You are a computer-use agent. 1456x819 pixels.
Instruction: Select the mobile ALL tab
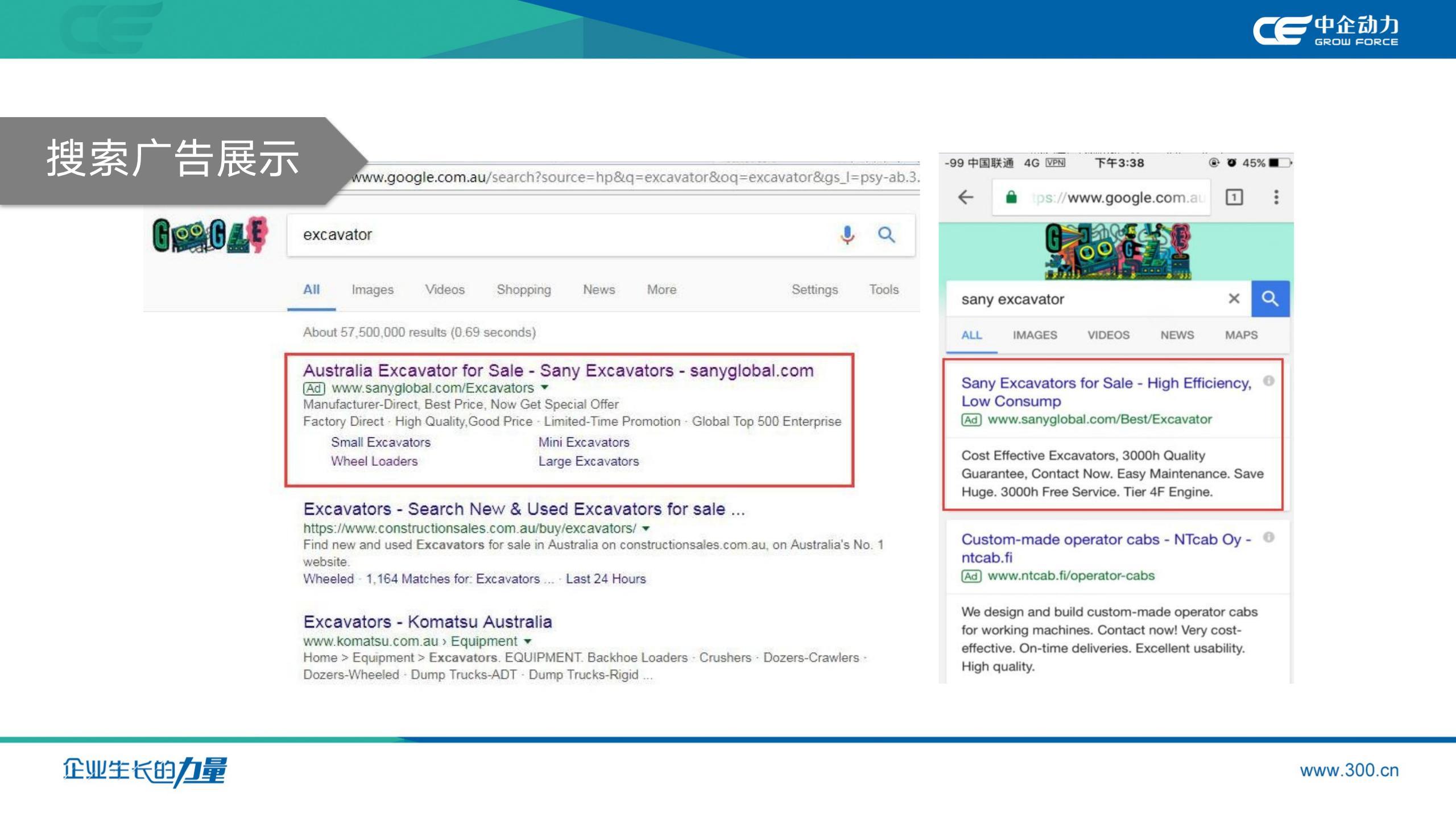(x=971, y=335)
